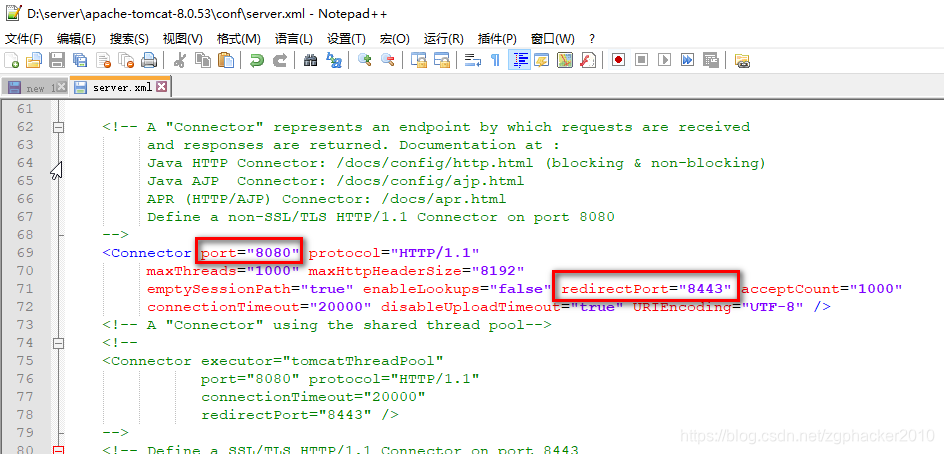Screen dimensions: 944x454
Task: Open the 搜索(S) menu
Action: click(129, 39)
